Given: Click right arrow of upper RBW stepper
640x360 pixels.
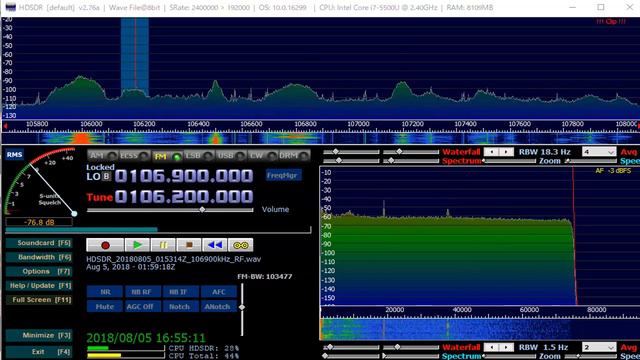Looking at the screenshot, I should click(506, 152).
